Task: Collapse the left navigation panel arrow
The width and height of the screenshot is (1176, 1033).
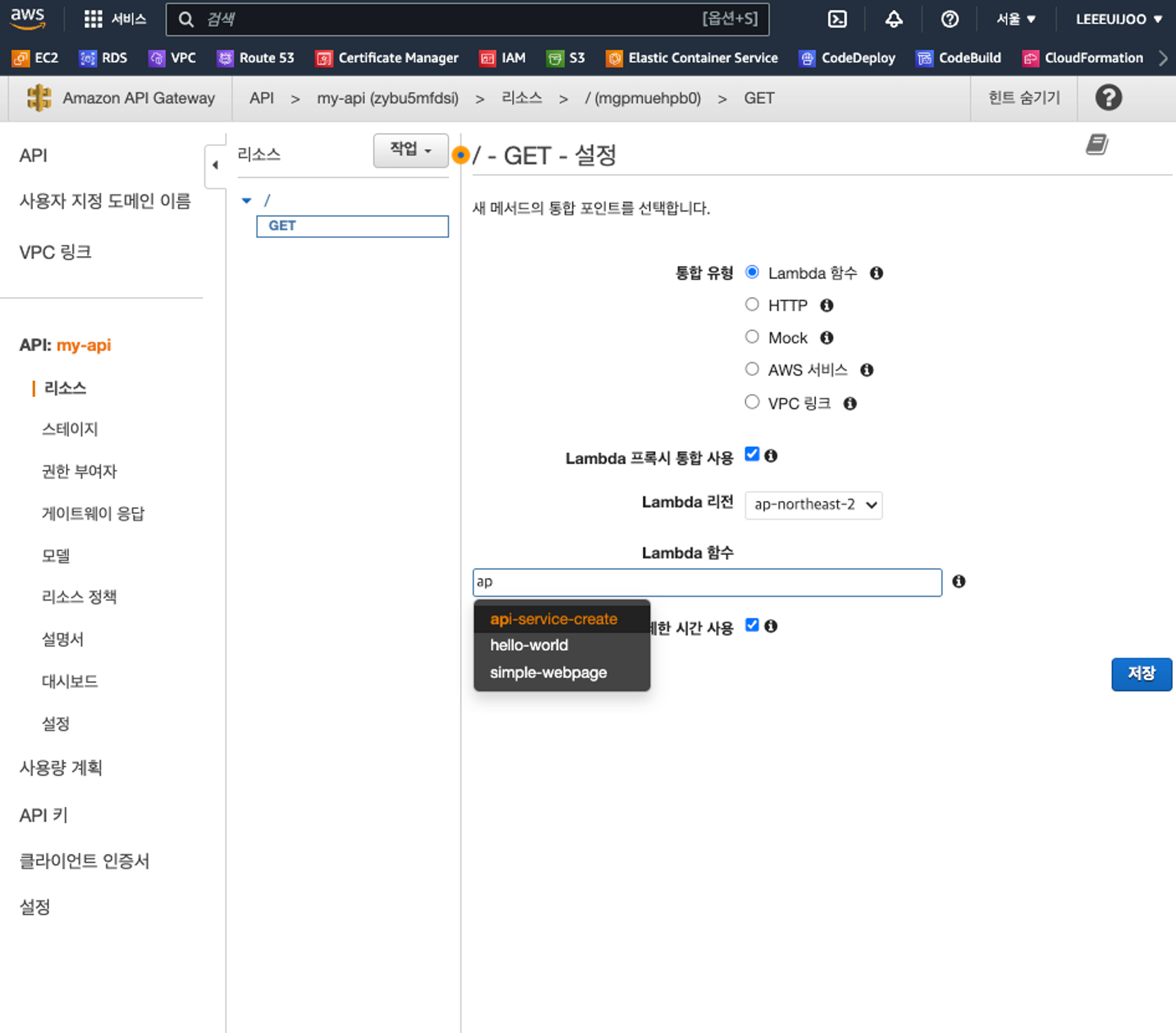Action: point(215,165)
